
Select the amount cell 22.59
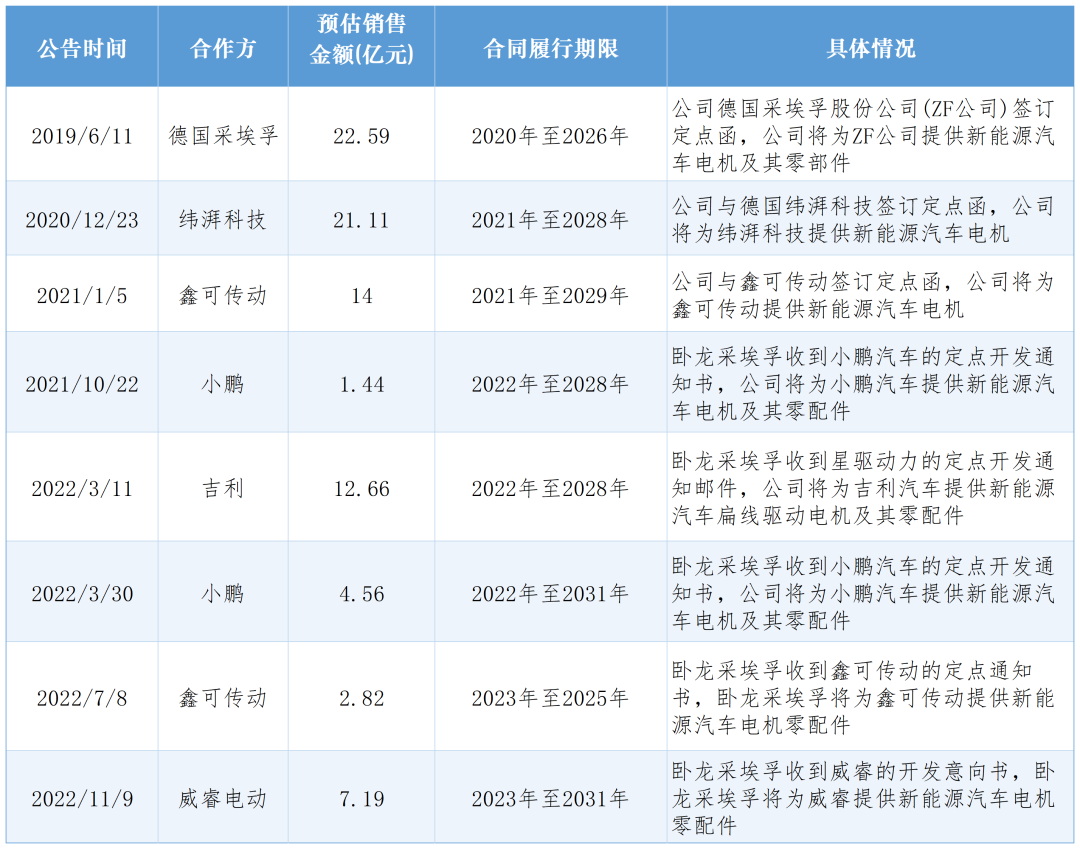point(362,136)
